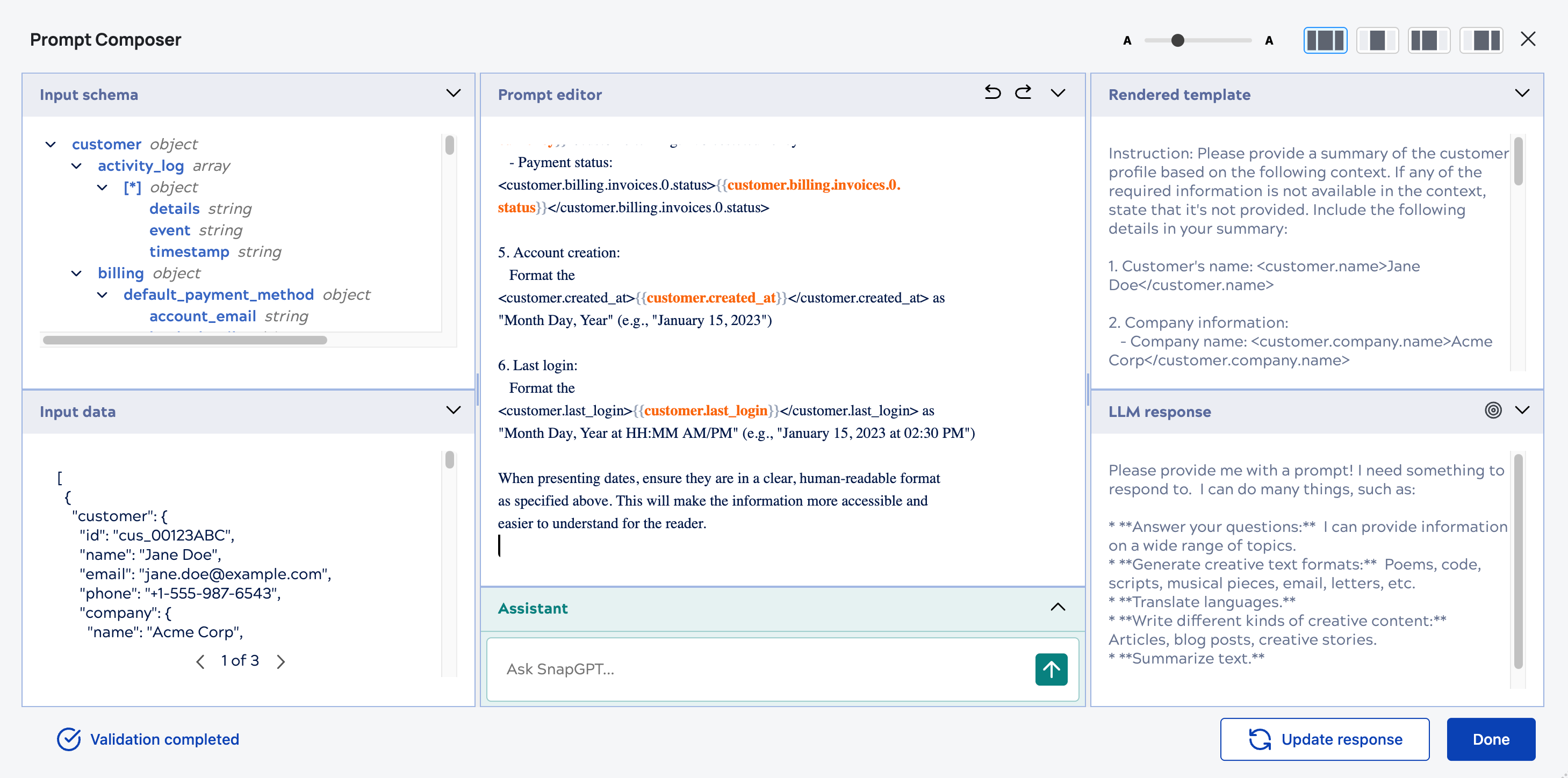Click the Update response button
The image size is (1568, 778).
point(1325,739)
